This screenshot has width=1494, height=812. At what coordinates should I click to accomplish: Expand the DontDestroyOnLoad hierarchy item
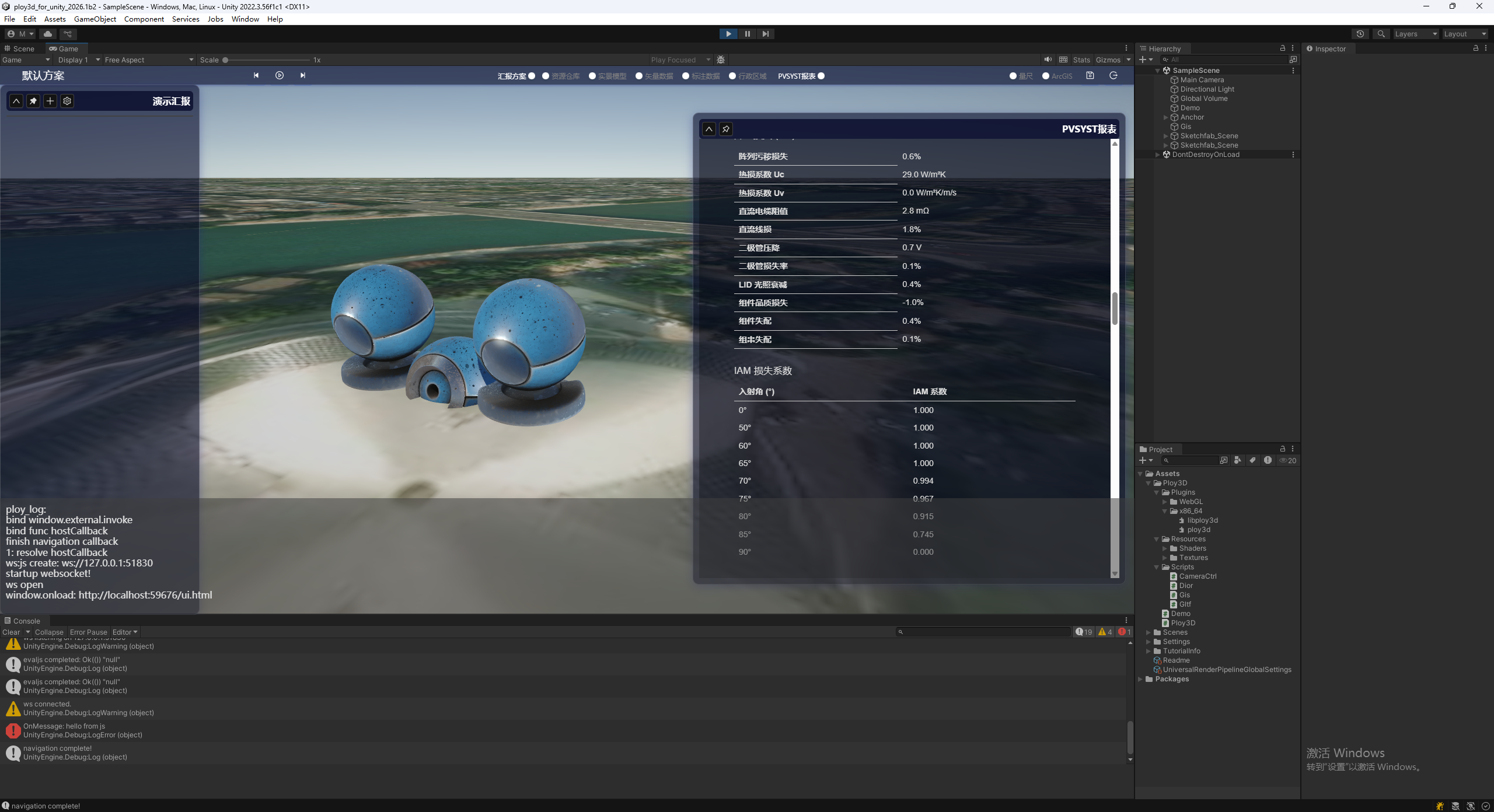click(1157, 155)
